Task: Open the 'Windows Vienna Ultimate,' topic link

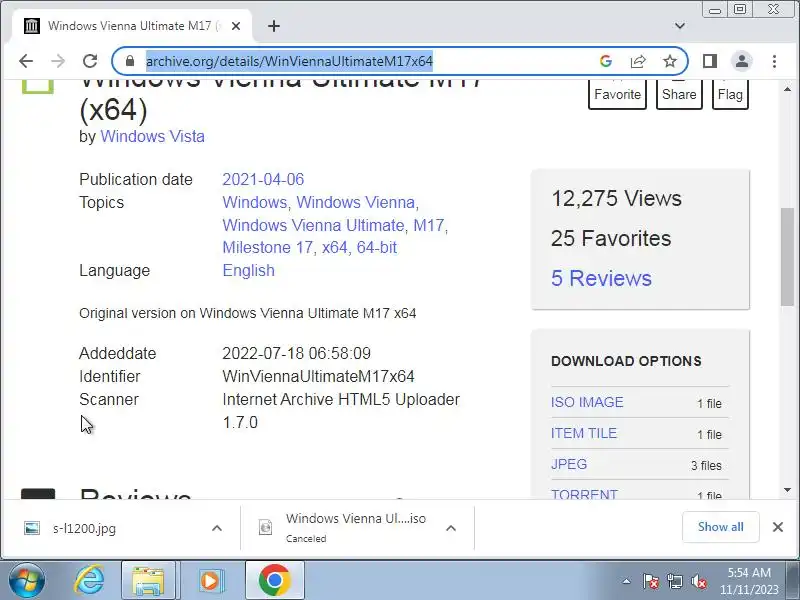Action: 315,225
